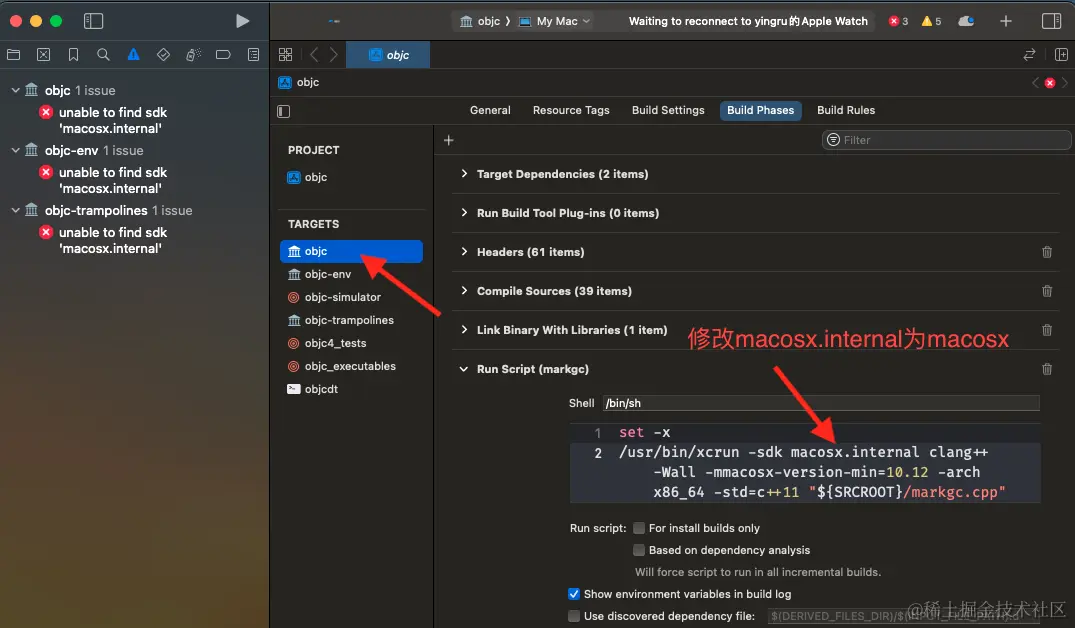The height and width of the screenshot is (628, 1075).
Task: Open the find navigator magnifier
Action: (x=104, y=55)
